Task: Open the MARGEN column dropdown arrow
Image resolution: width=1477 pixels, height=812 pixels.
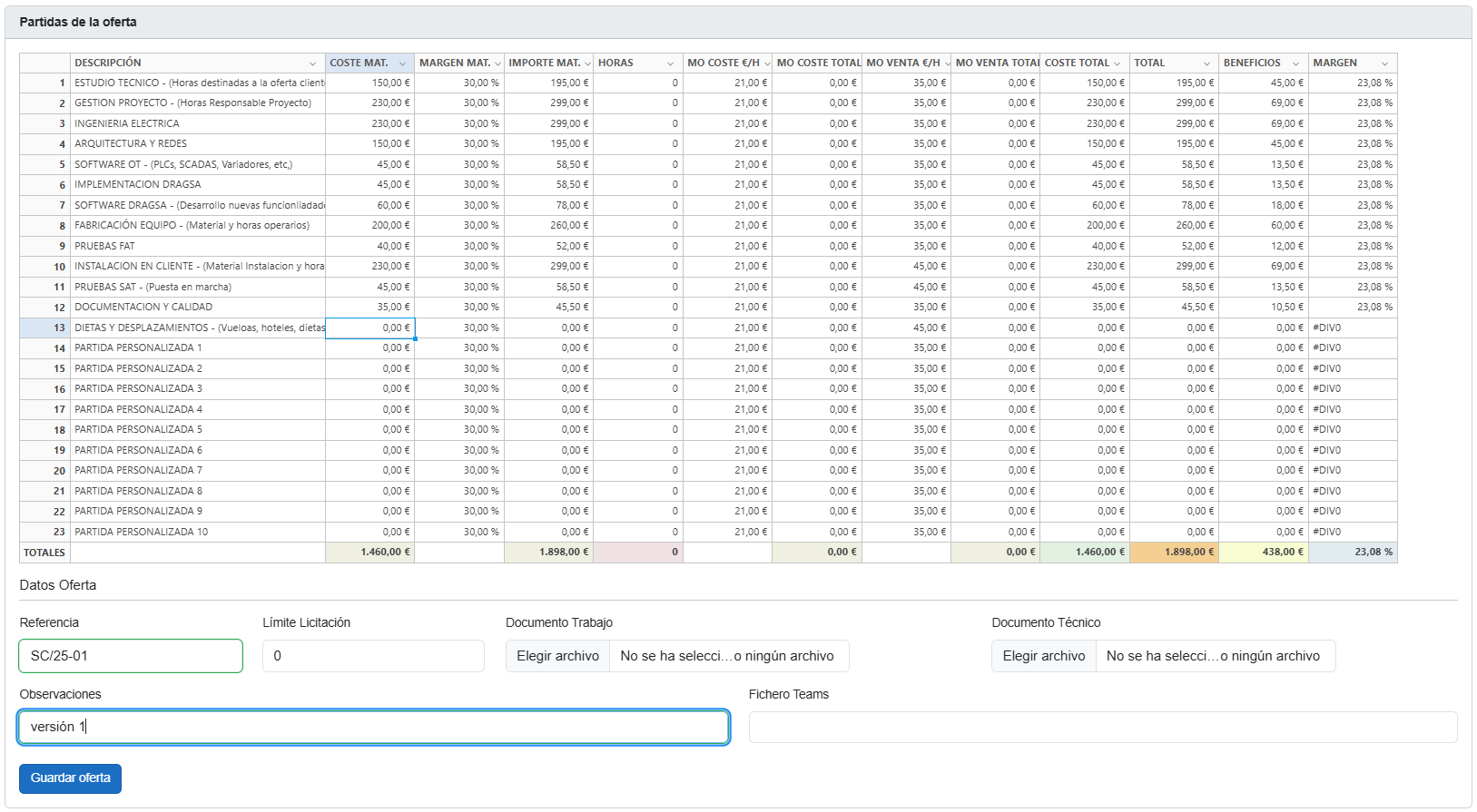Action: pyautogui.click(x=1384, y=64)
